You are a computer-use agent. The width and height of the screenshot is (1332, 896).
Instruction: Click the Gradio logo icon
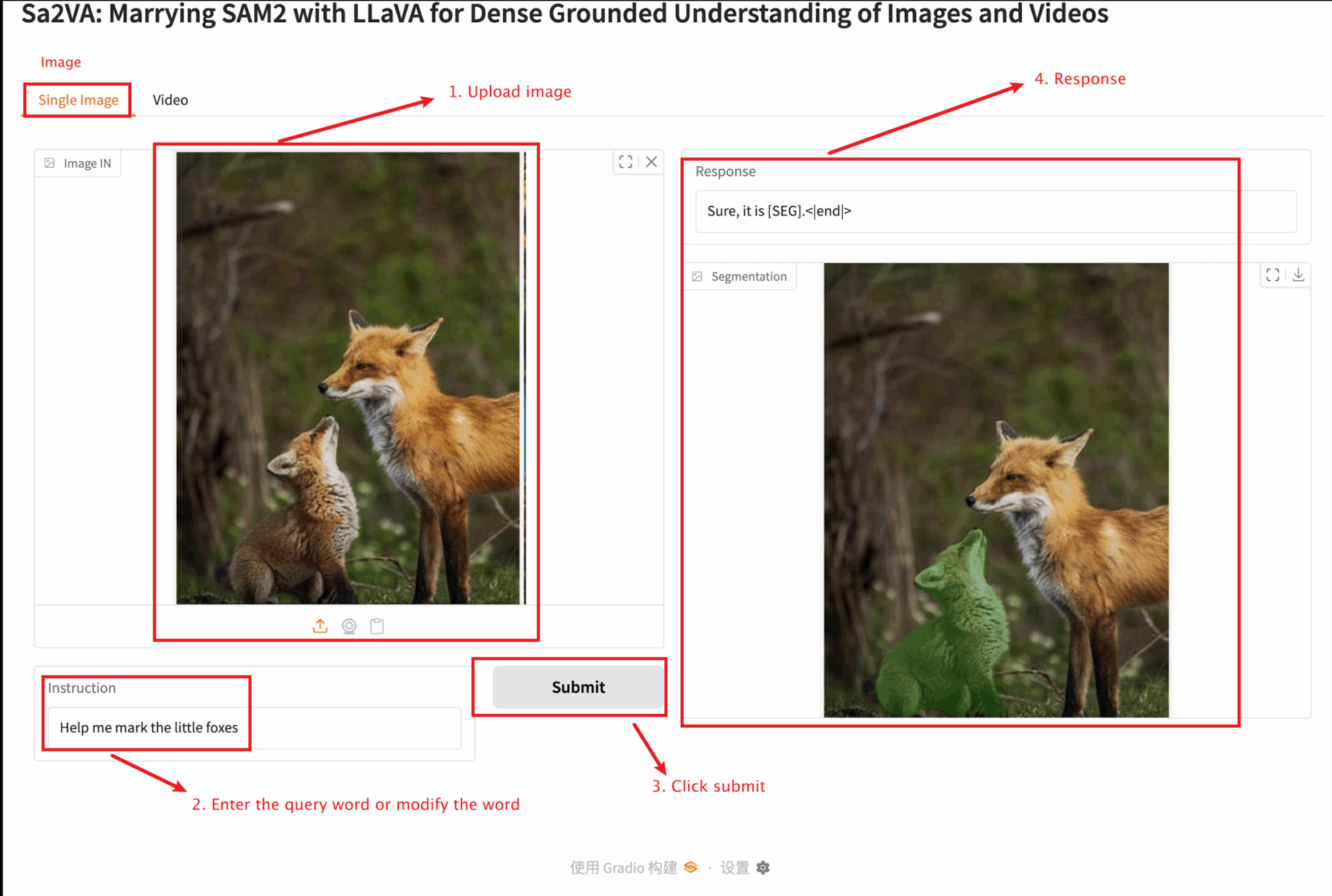(x=691, y=867)
